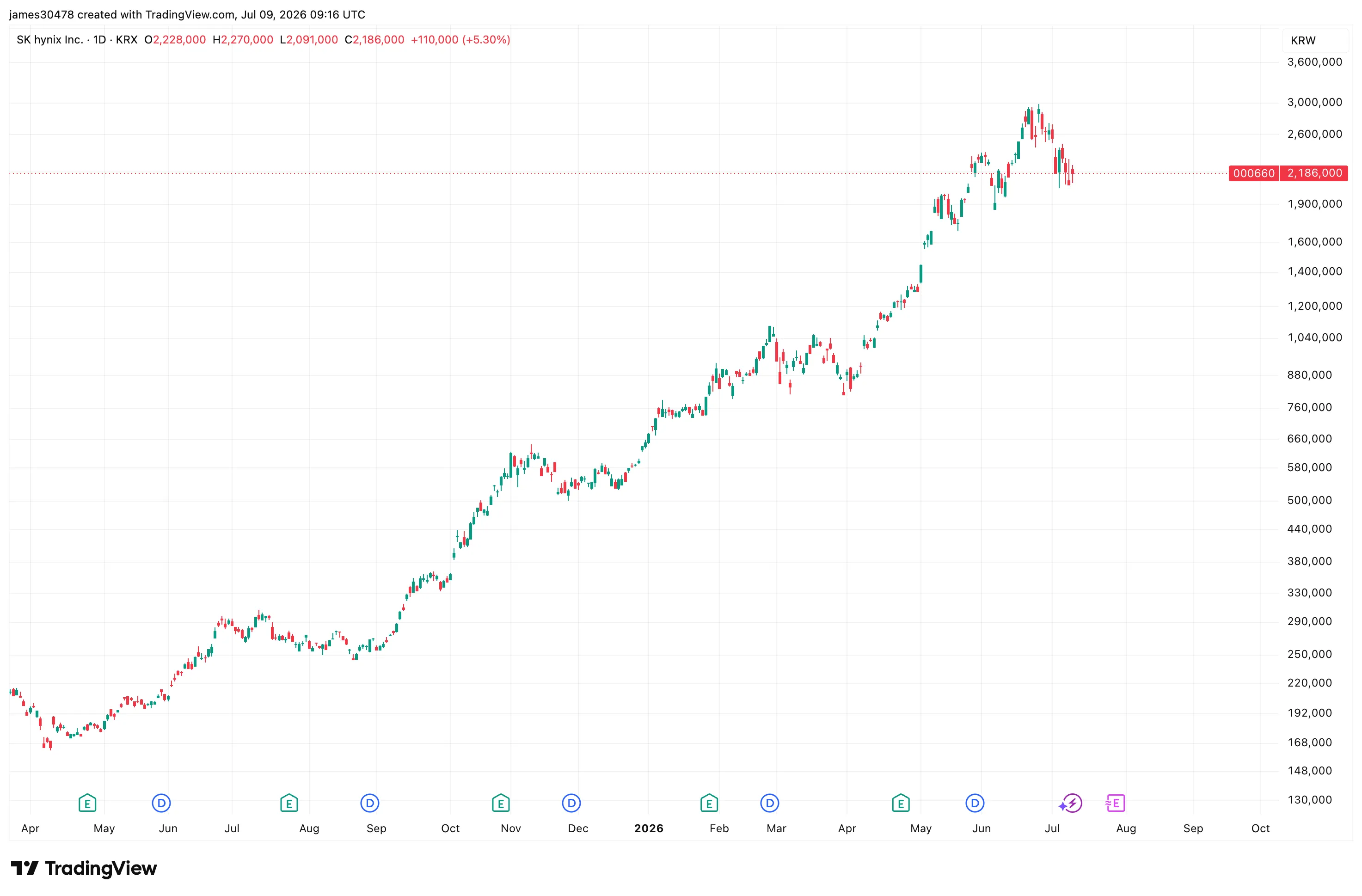Click the low value L2,091,000
Image resolution: width=1362 pixels, height=896 pixels.
pyautogui.click(x=309, y=39)
